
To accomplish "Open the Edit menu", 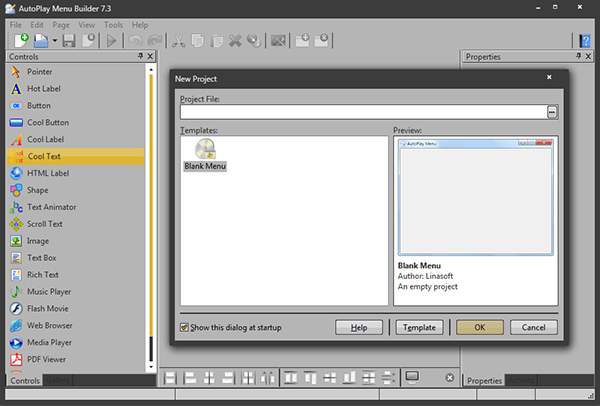I will click(x=37, y=25).
